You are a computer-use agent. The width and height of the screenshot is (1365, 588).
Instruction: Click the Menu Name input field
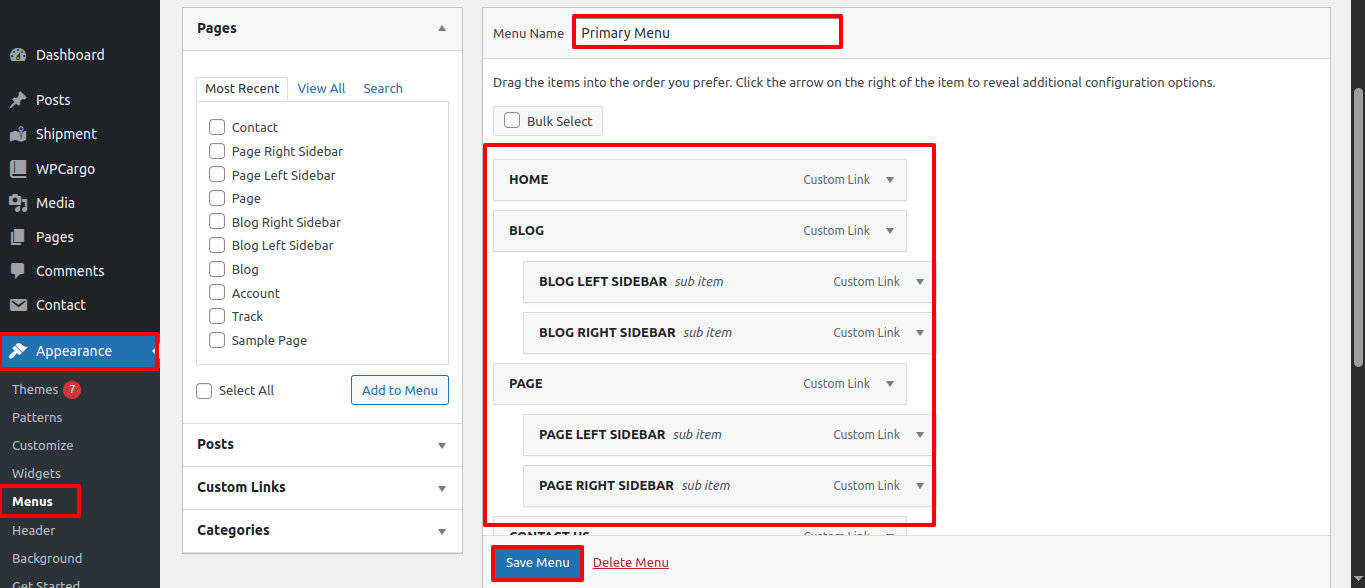coord(707,32)
